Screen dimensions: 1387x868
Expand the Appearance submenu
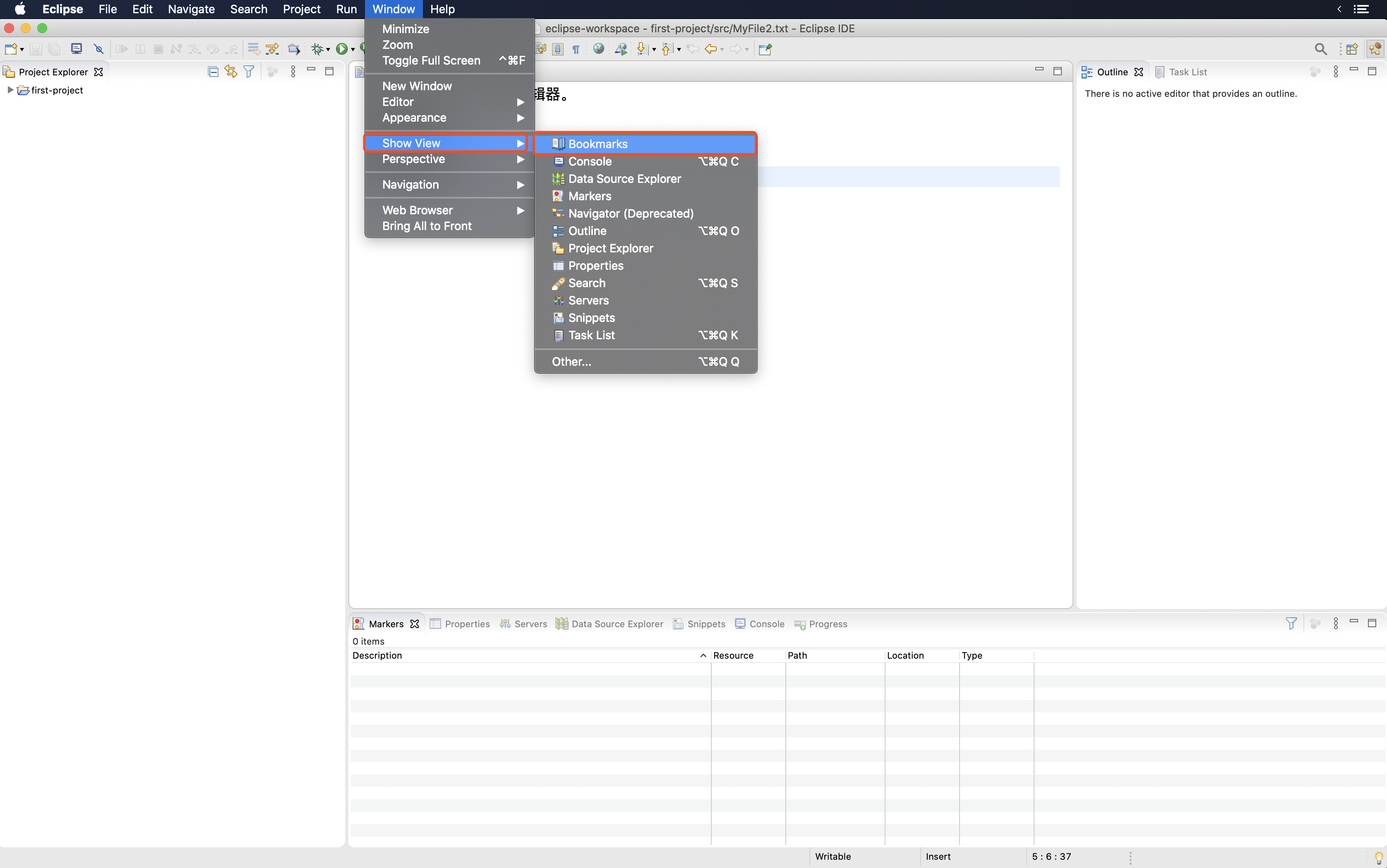click(449, 117)
